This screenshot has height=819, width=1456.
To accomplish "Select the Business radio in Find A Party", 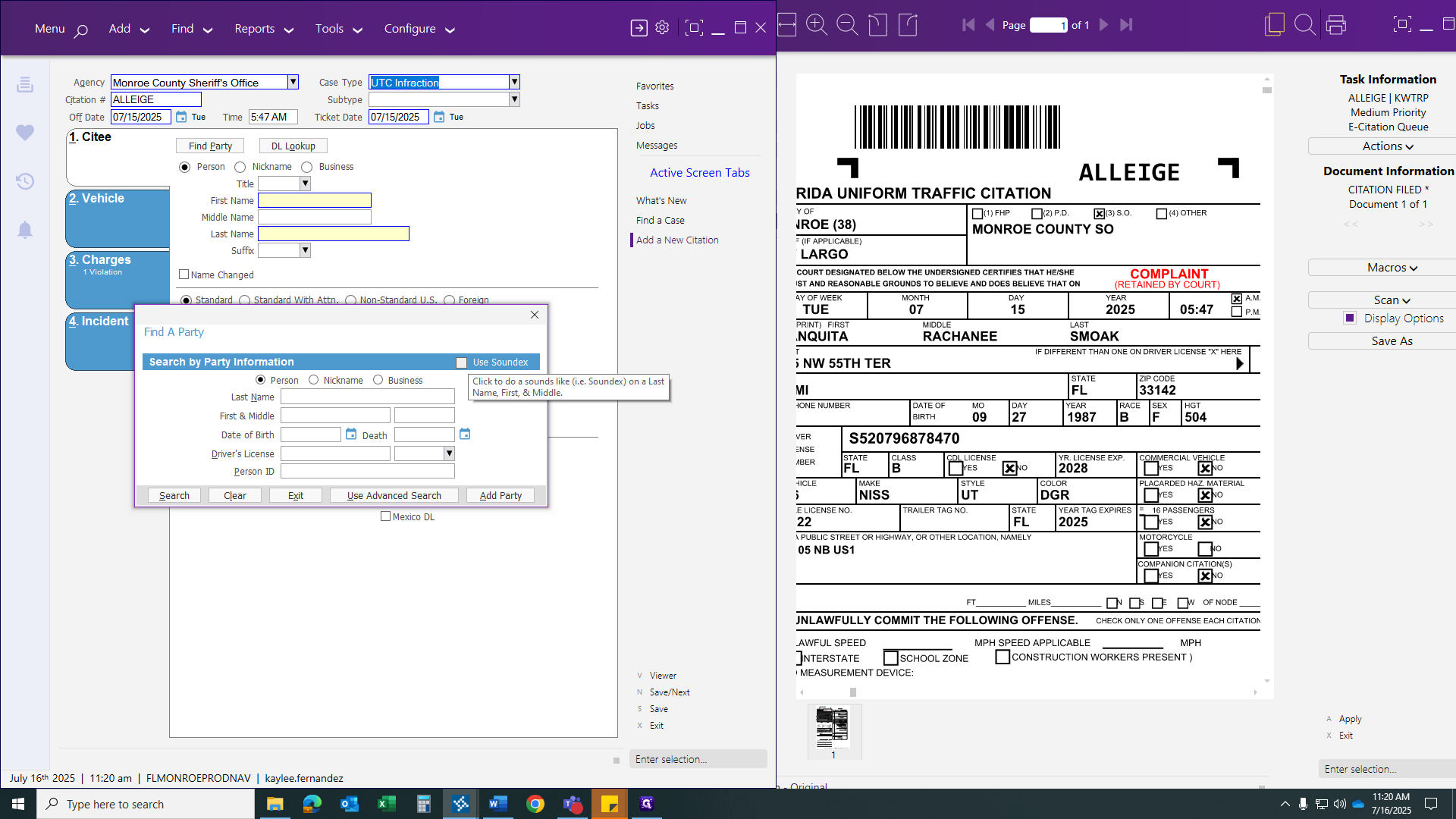I will click(x=378, y=380).
